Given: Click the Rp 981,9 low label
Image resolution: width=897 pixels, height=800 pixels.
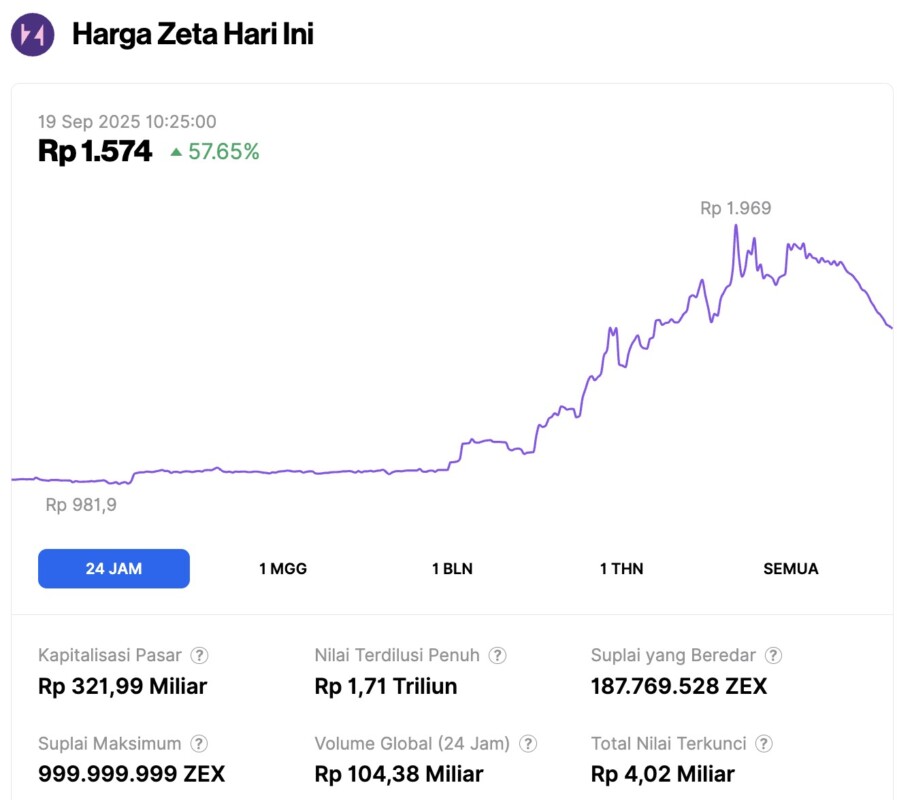Looking at the screenshot, I should [x=81, y=505].
